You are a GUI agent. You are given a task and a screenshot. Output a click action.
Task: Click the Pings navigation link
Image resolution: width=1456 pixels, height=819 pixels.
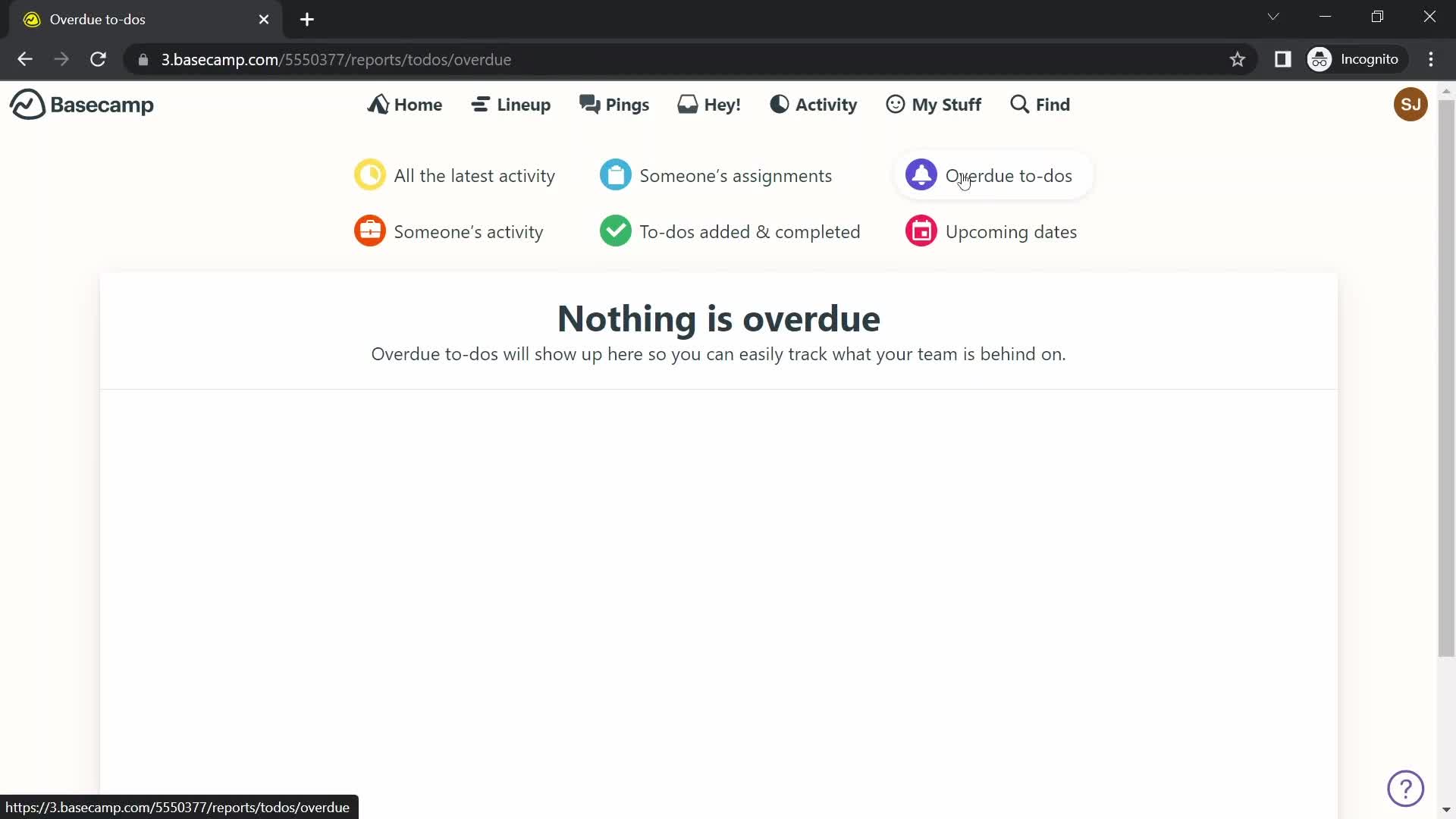click(614, 104)
